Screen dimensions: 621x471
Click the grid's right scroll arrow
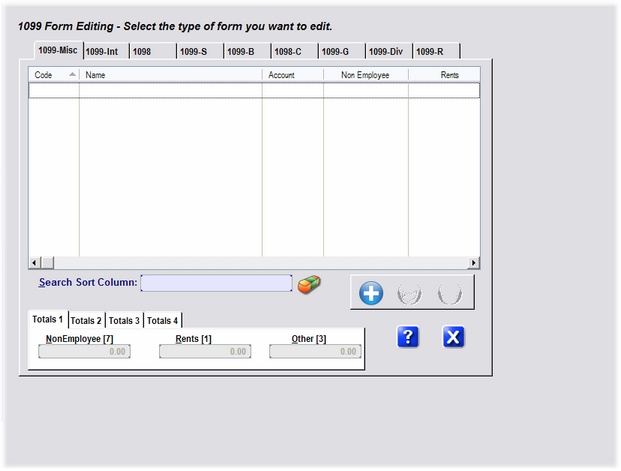coord(474,263)
